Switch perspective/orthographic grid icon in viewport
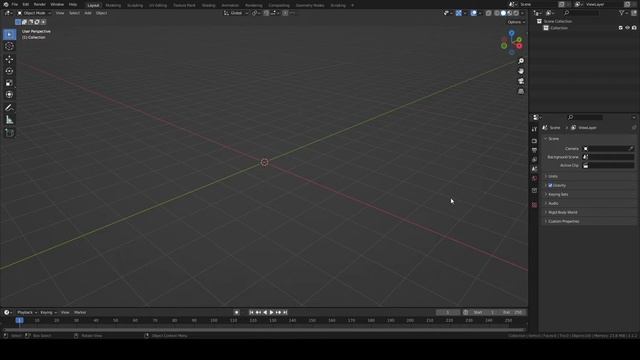Screen dimensions: 640x360 [521, 92]
